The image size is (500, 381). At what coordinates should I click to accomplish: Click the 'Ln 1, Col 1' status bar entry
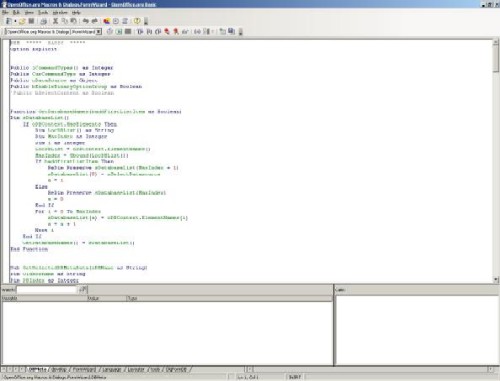(247, 377)
